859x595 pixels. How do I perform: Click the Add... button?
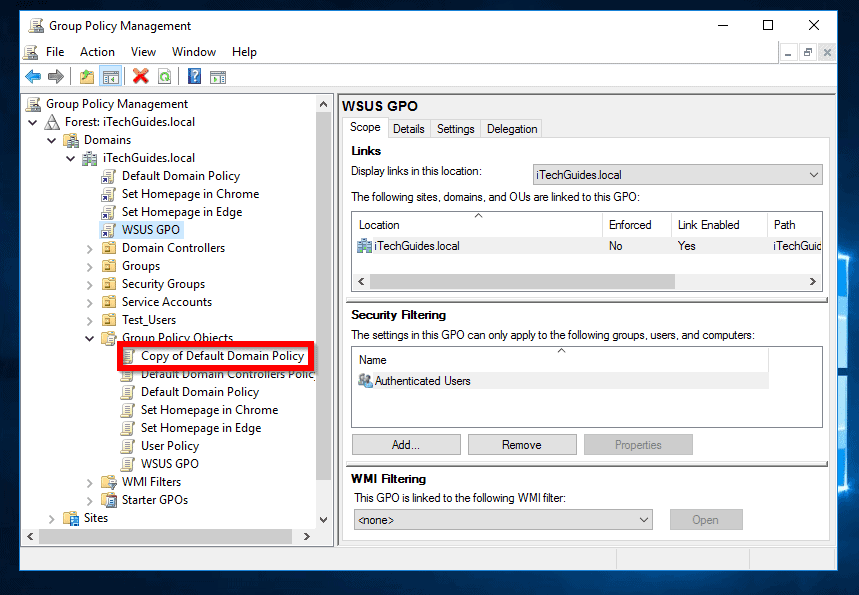click(406, 444)
